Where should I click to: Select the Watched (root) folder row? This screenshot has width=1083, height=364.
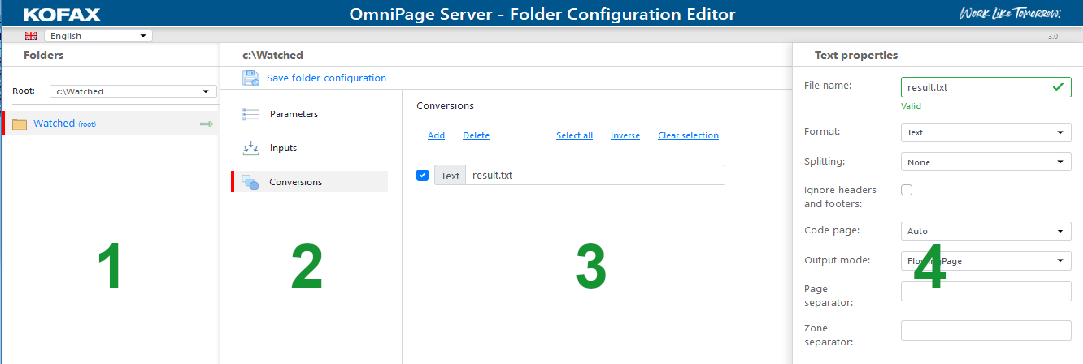point(111,124)
